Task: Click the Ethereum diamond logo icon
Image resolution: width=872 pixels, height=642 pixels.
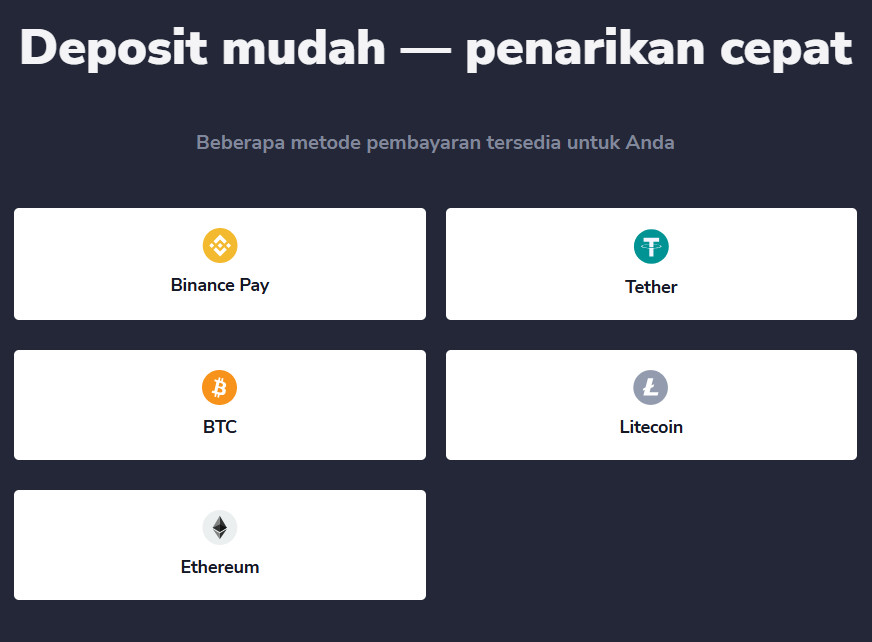Action: tap(220, 527)
